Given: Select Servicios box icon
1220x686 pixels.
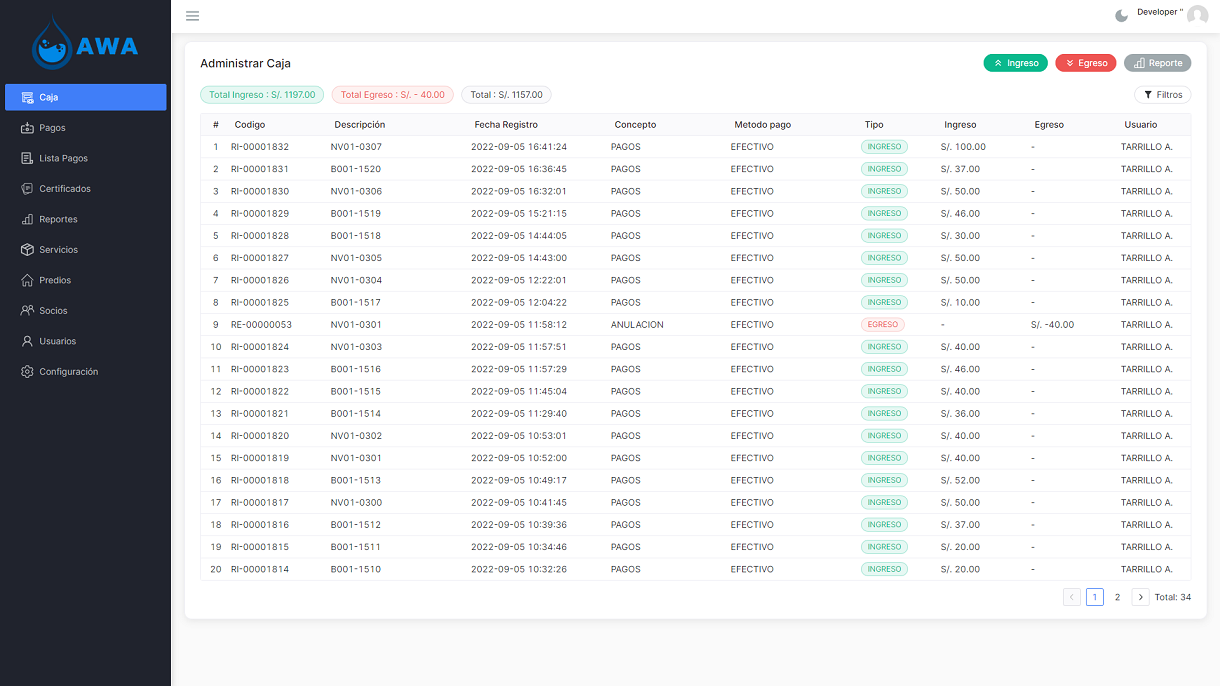Looking at the screenshot, I should [x=28, y=250].
